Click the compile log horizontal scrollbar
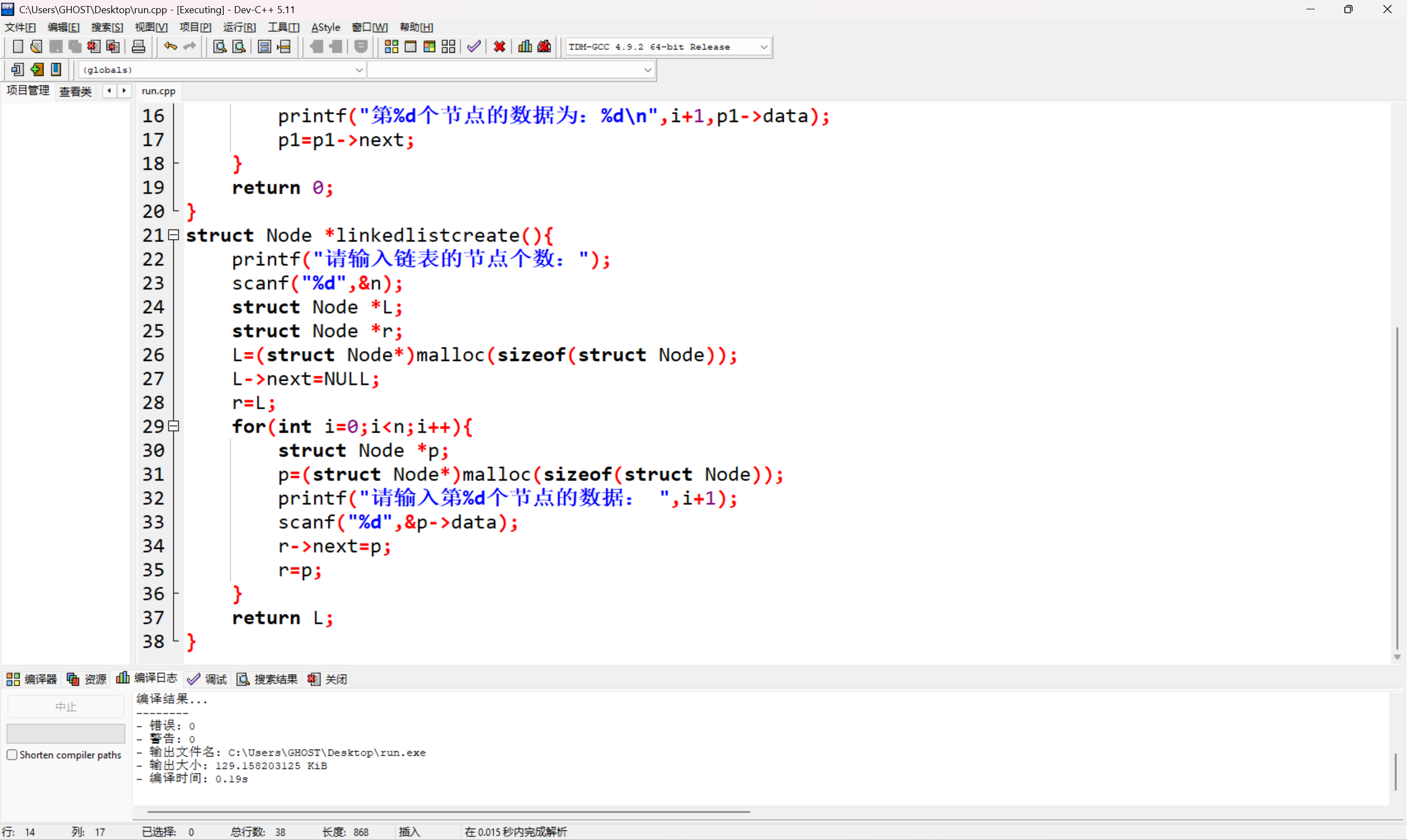The width and height of the screenshot is (1407, 840). 447,811
